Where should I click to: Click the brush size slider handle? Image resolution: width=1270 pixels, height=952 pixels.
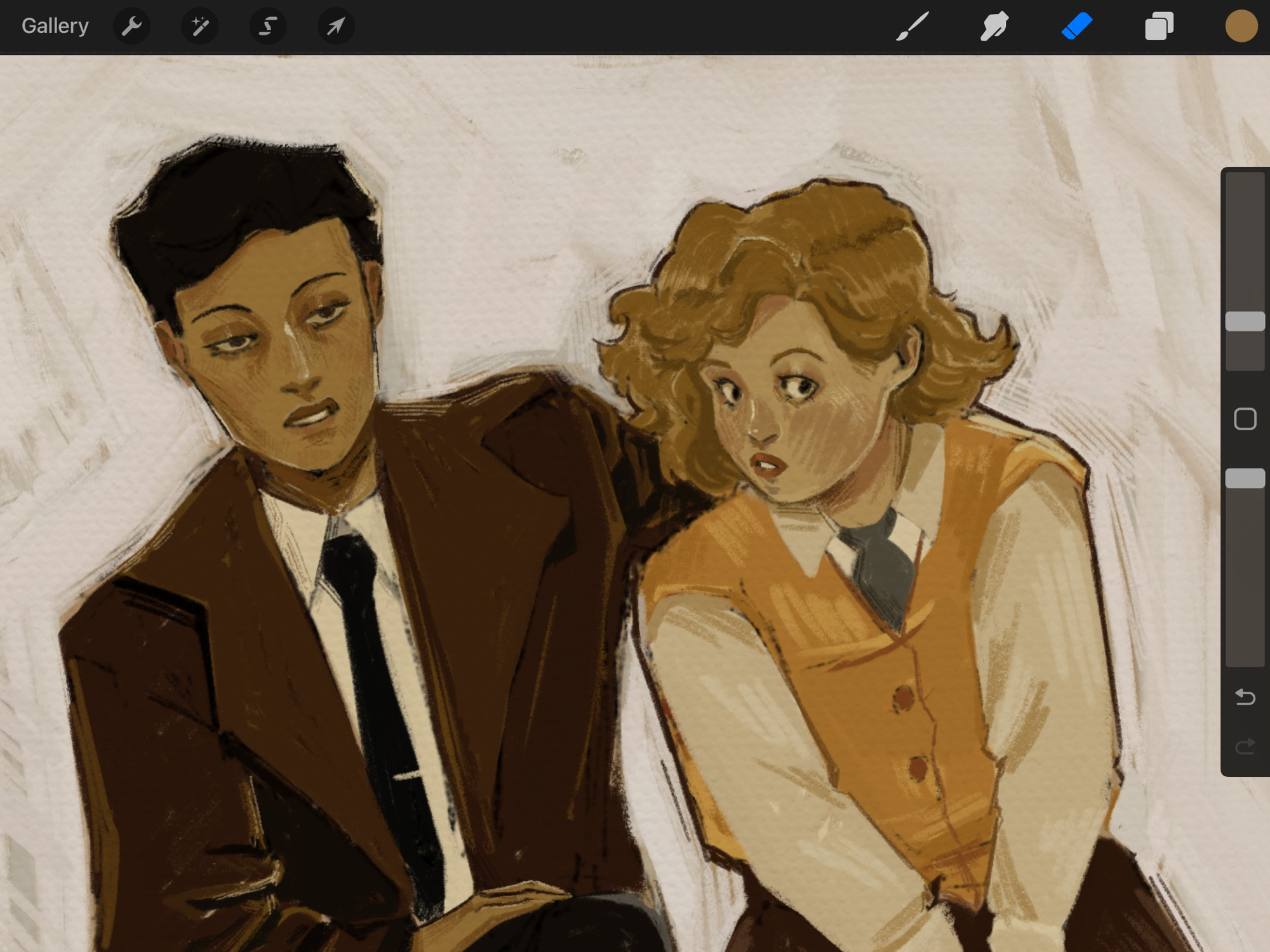click(x=1245, y=321)
